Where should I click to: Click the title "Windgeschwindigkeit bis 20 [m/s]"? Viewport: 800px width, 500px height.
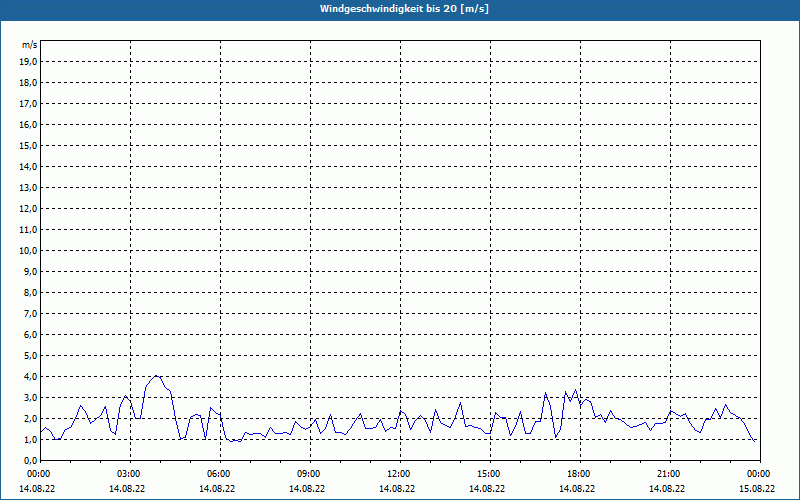click(x=405, y=9)
